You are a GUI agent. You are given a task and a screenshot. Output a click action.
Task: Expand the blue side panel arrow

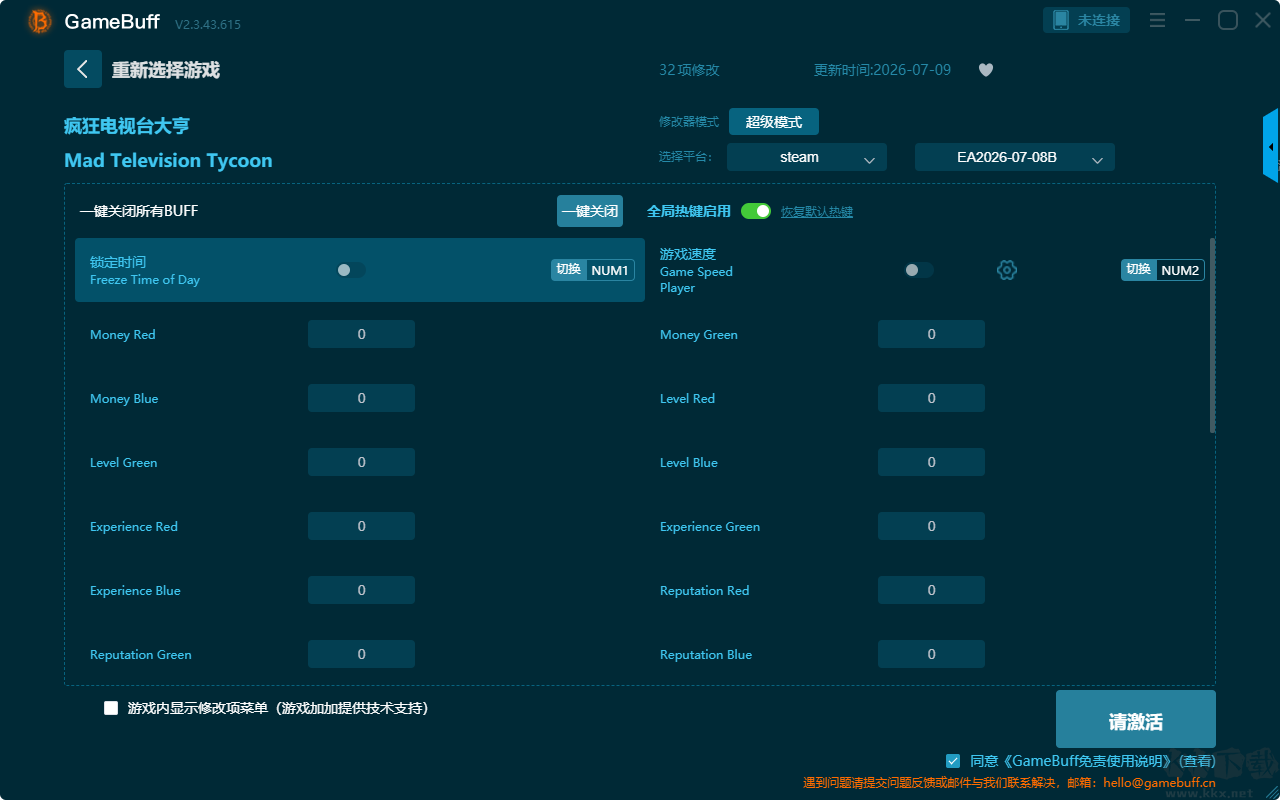click(1271, 146)
